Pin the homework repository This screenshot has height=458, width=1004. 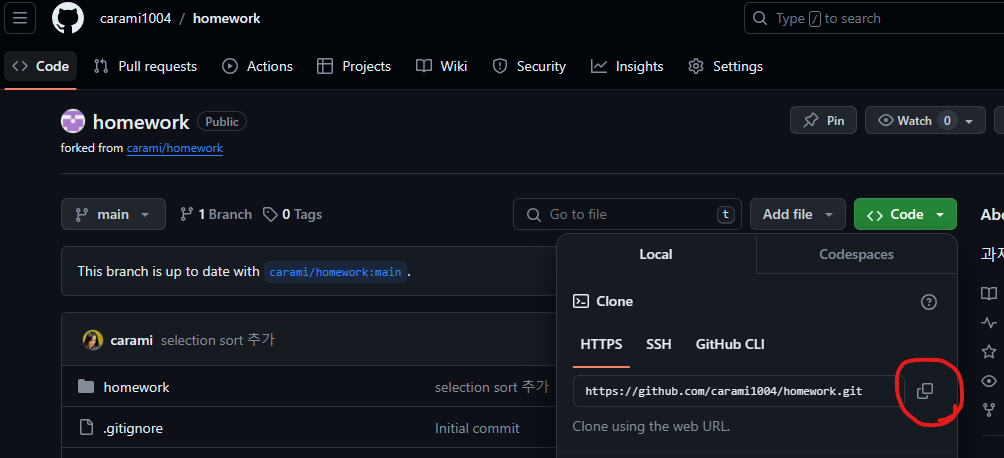tap(823, 120)
